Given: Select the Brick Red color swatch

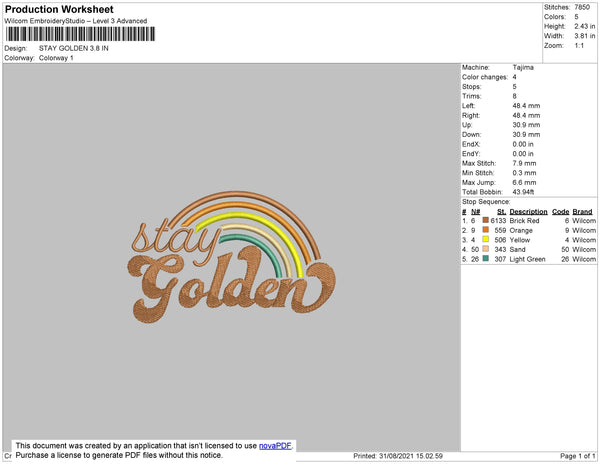Looking at the screenshot, I should 486,220.
